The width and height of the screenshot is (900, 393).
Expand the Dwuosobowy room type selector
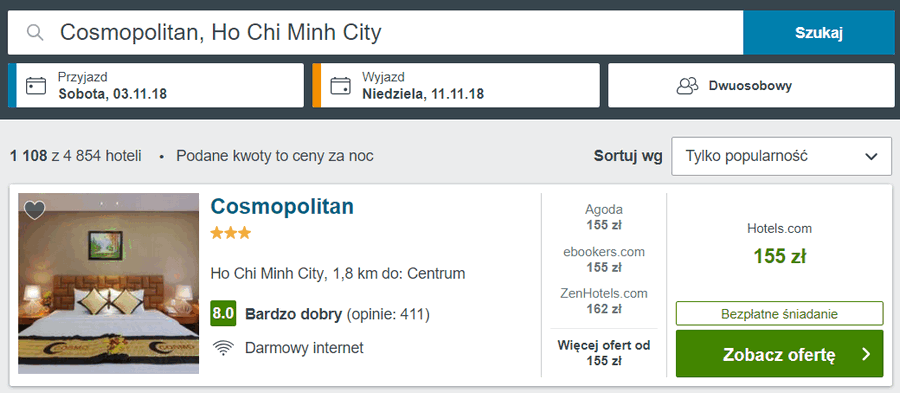pos(751,85)
